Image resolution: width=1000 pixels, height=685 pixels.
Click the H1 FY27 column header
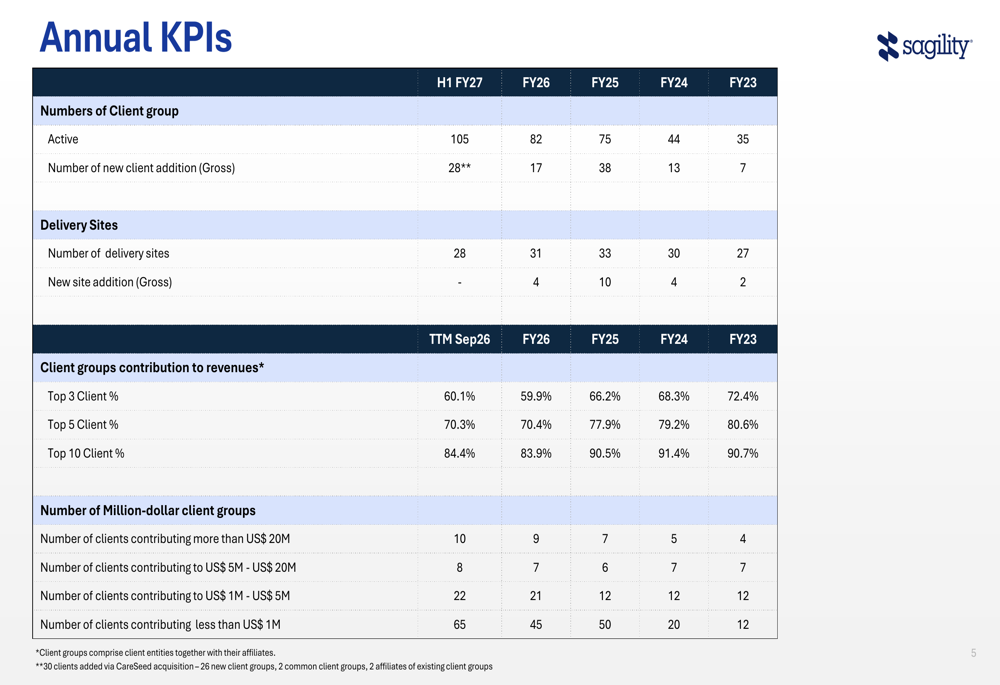(x=459, y=83)
